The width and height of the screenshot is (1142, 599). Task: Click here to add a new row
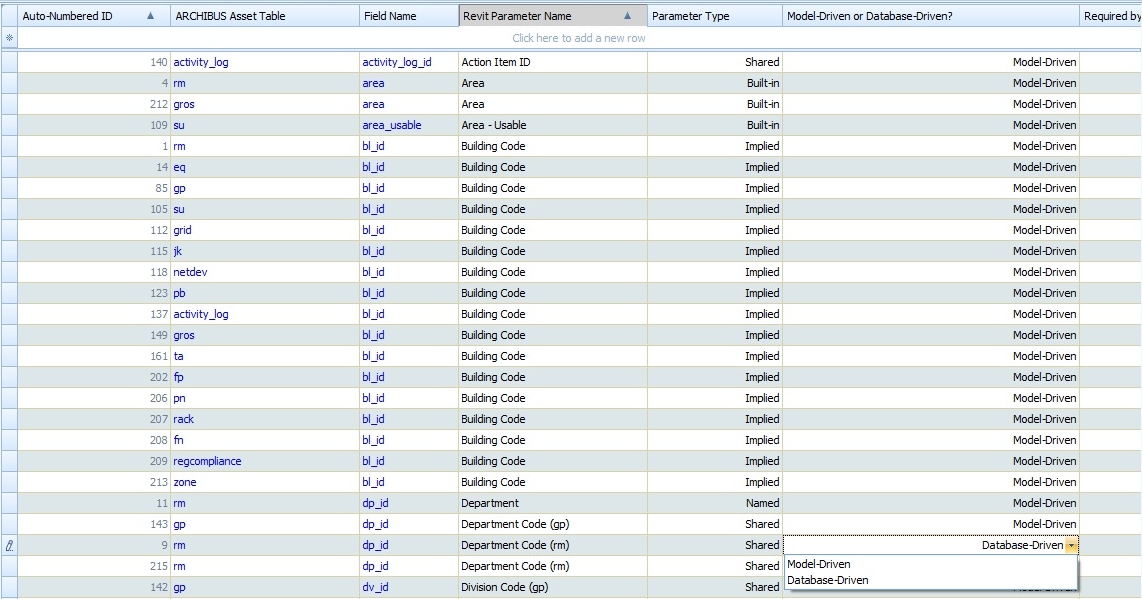tap(578, 38)
